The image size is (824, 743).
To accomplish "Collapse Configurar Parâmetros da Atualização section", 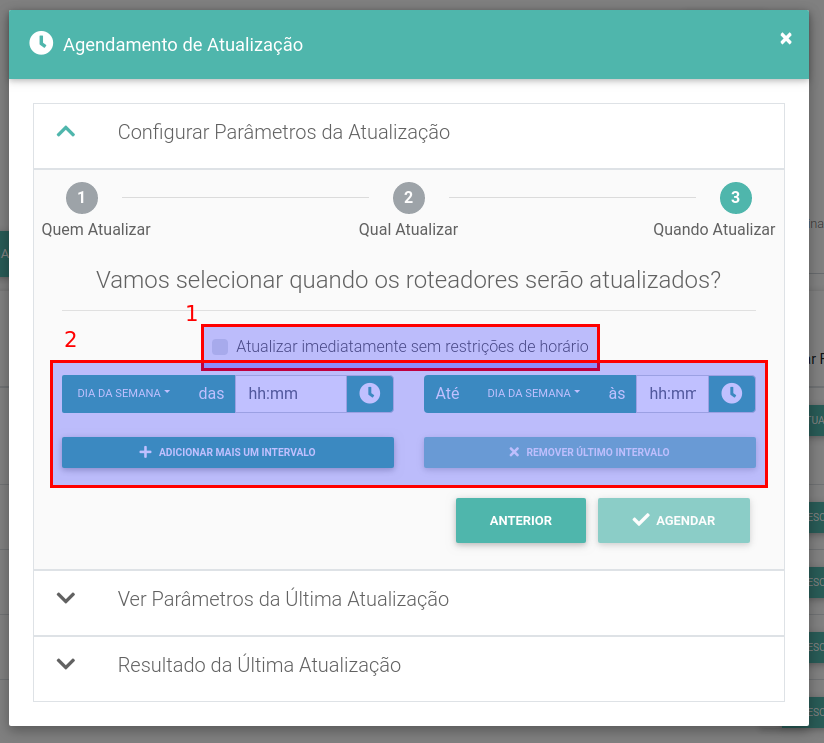I will (x=66, y=131).
